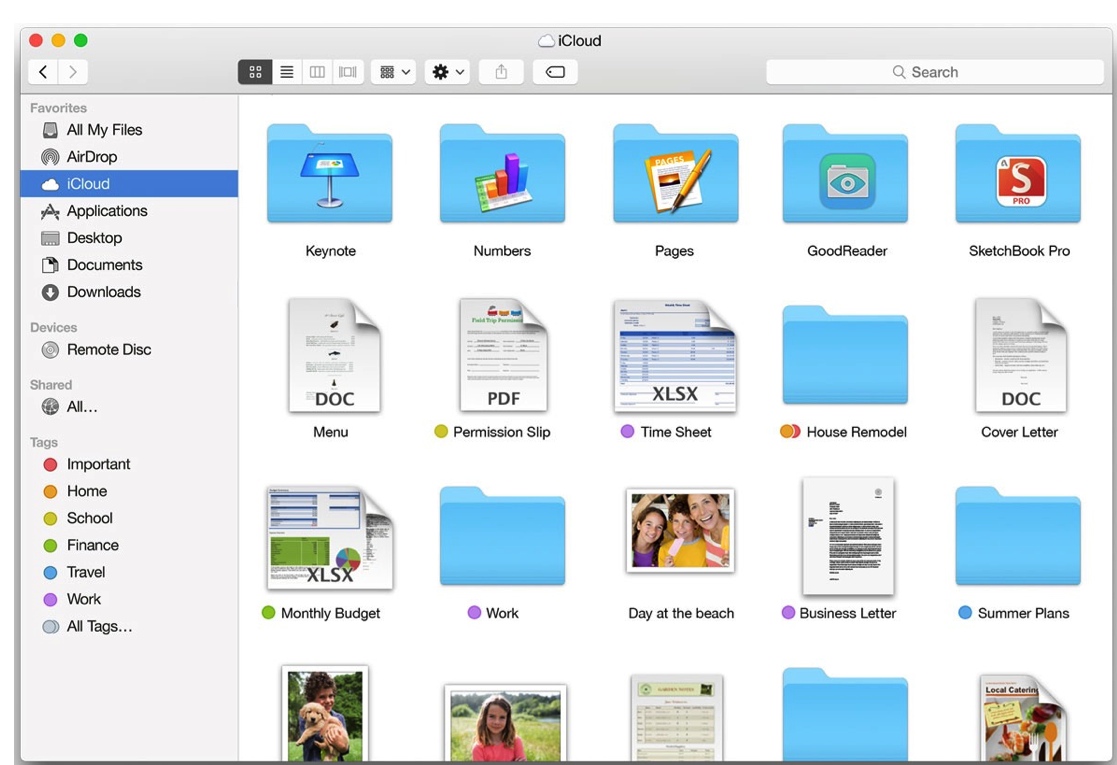The image size is (1117, 765).
Task: Open the Arrange items dropdown
Action: [x=394, y=72]
